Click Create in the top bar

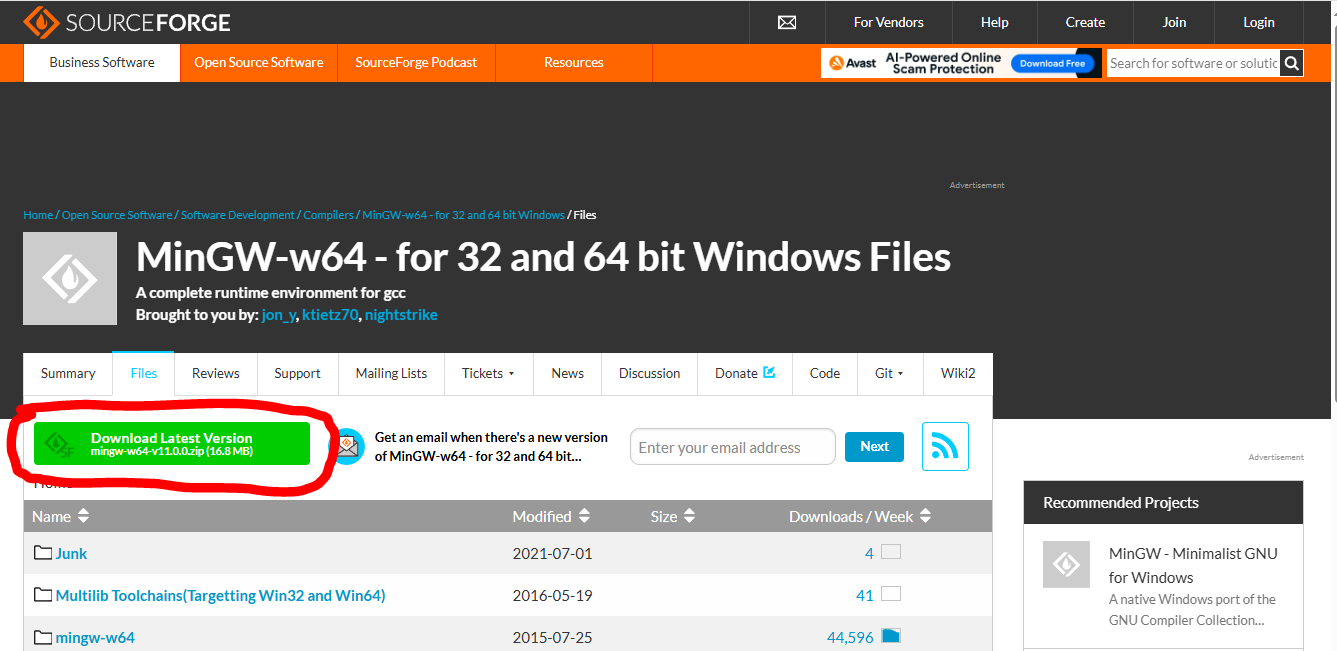click(1085, 22)
